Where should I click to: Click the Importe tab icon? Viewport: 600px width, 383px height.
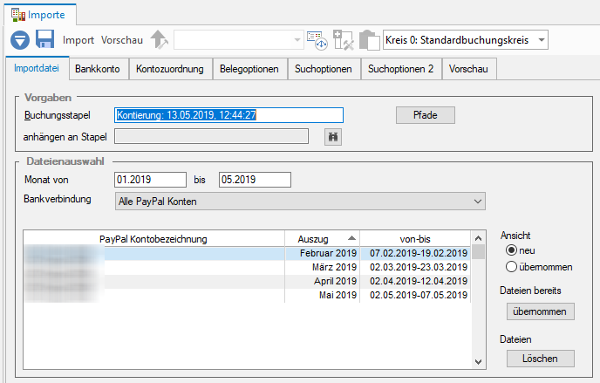[18, 15]
